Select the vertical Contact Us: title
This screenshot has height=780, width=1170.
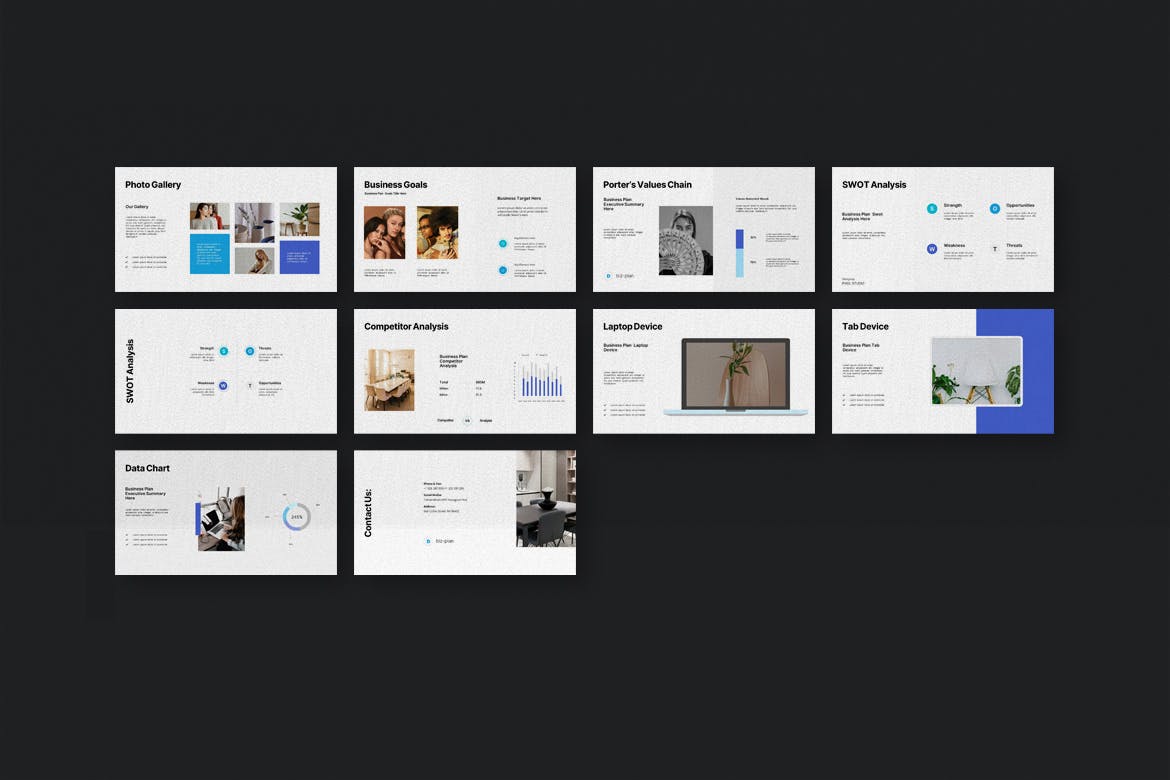[368, 513]
